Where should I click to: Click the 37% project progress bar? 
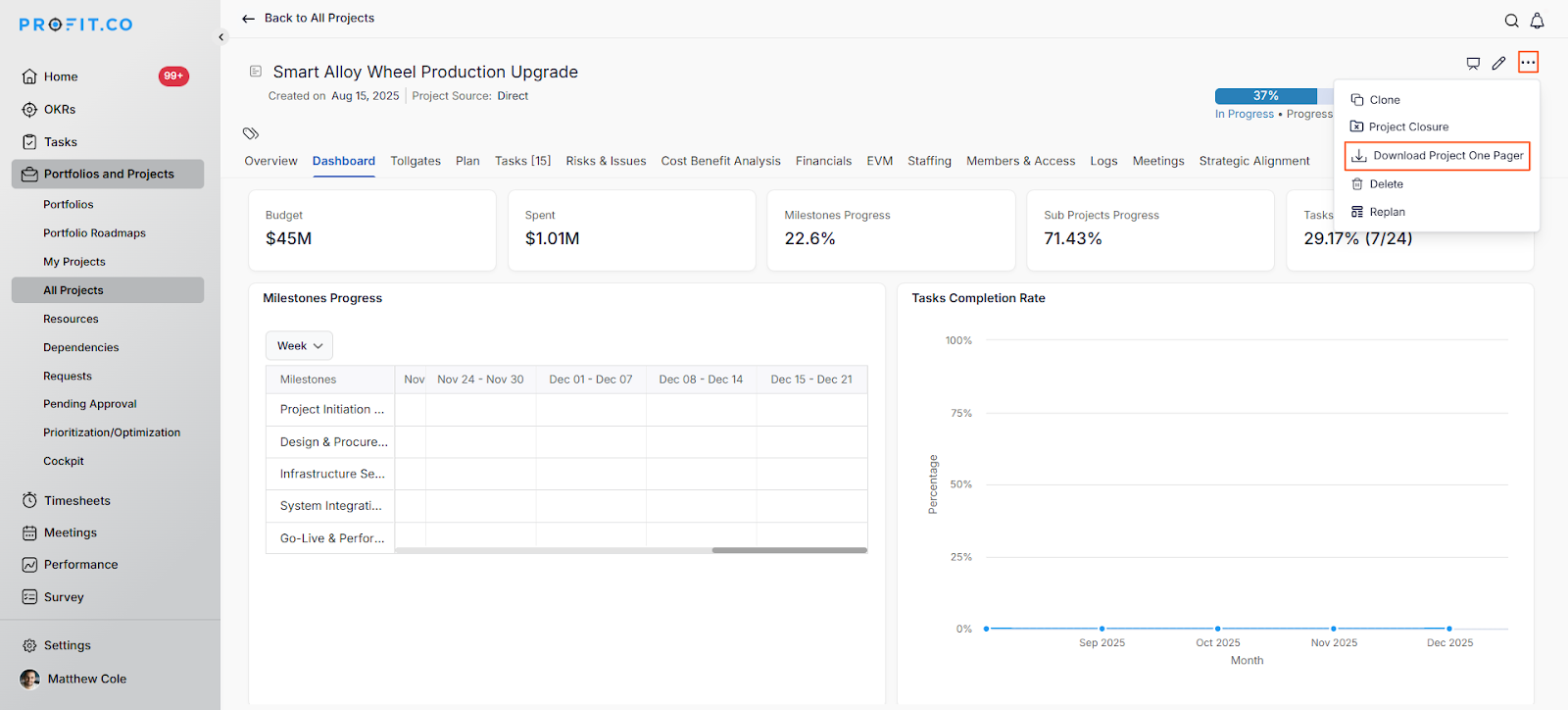pyautogui.click(x=1266, y=96)
